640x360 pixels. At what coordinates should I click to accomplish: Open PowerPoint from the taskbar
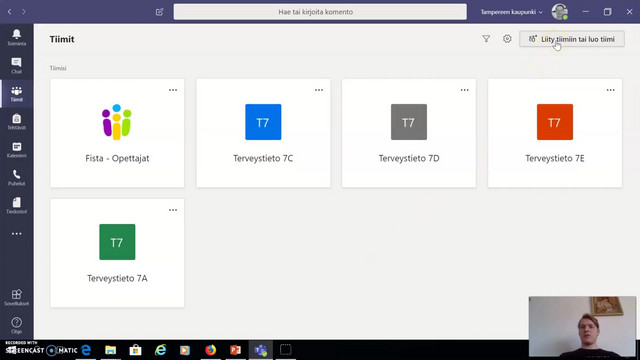(x=236, y=350)
